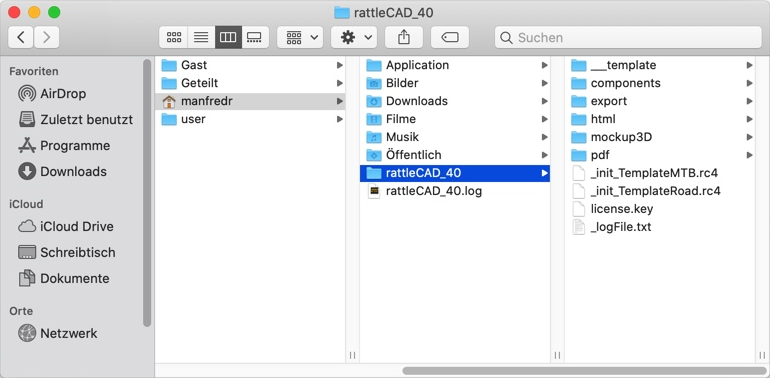Expand the Application folder arrow
This screenshot has height=378, width=770.
click(x=545, y=65)
